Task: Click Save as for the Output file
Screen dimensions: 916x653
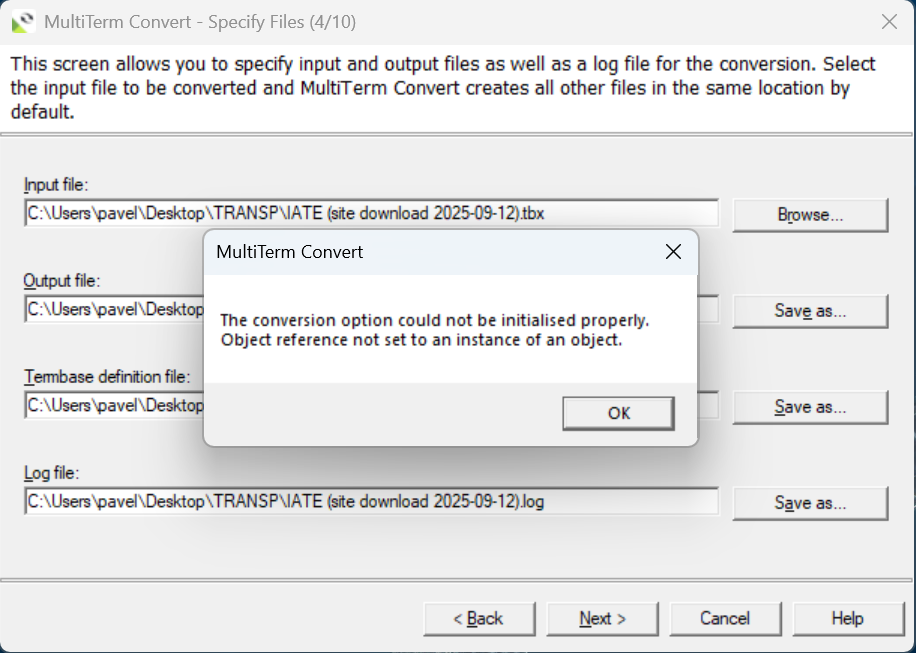Action: 810,310
